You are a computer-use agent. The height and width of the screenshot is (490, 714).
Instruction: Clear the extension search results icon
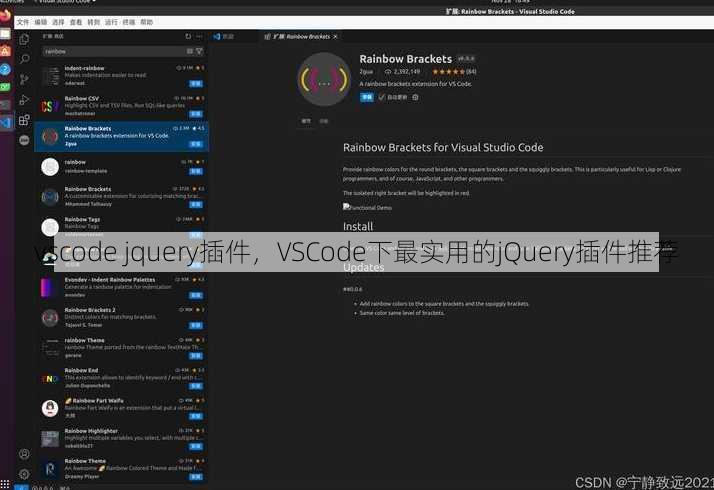pos(190,51)
